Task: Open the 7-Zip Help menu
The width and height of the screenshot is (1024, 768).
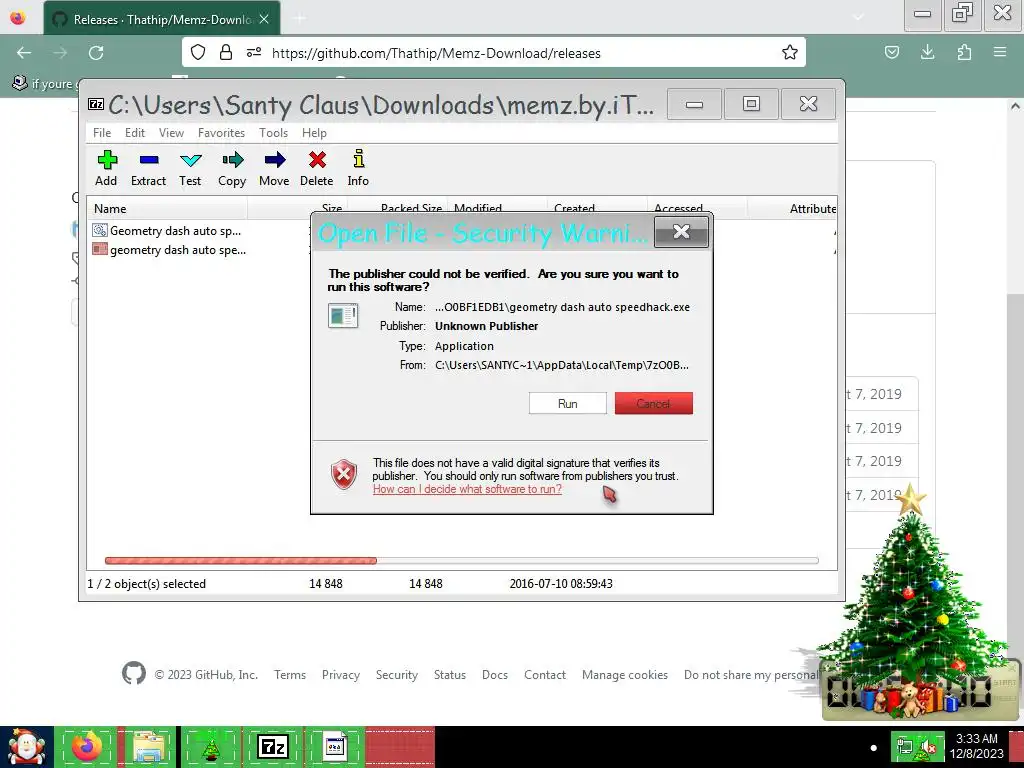Action: [314, 133]
